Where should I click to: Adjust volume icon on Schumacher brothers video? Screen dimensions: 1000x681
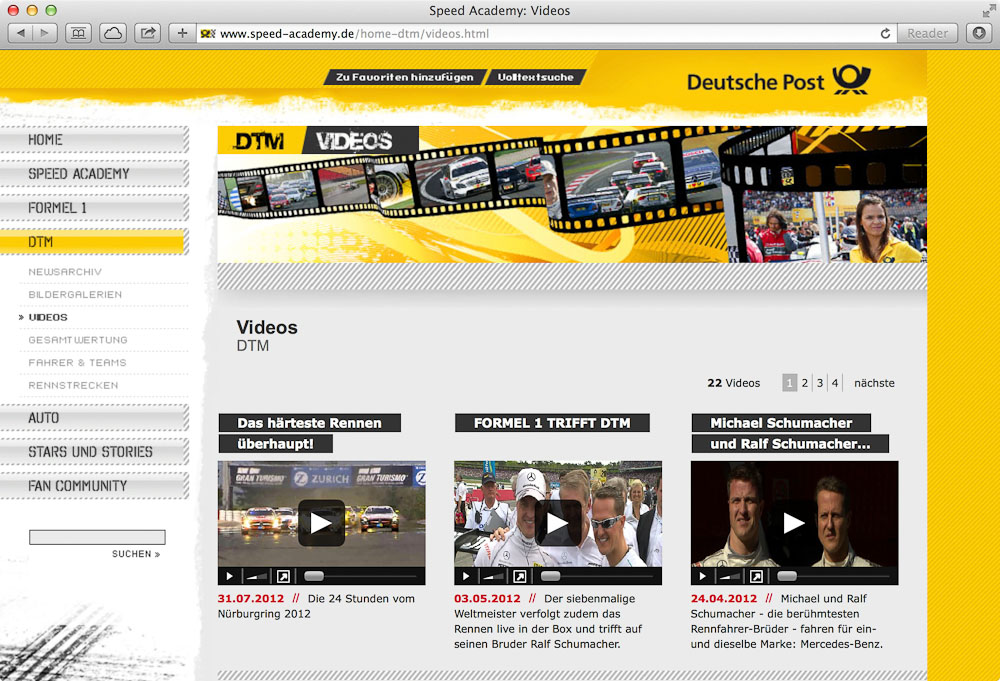tap(730, 576)
